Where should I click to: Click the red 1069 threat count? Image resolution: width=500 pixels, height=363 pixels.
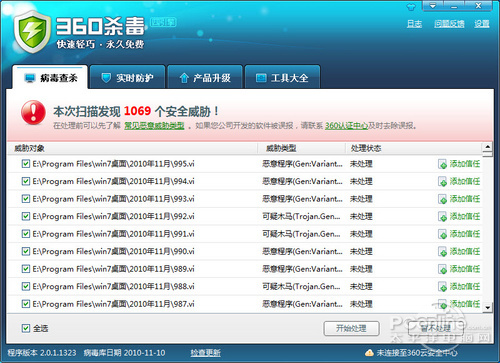point(137,111)
